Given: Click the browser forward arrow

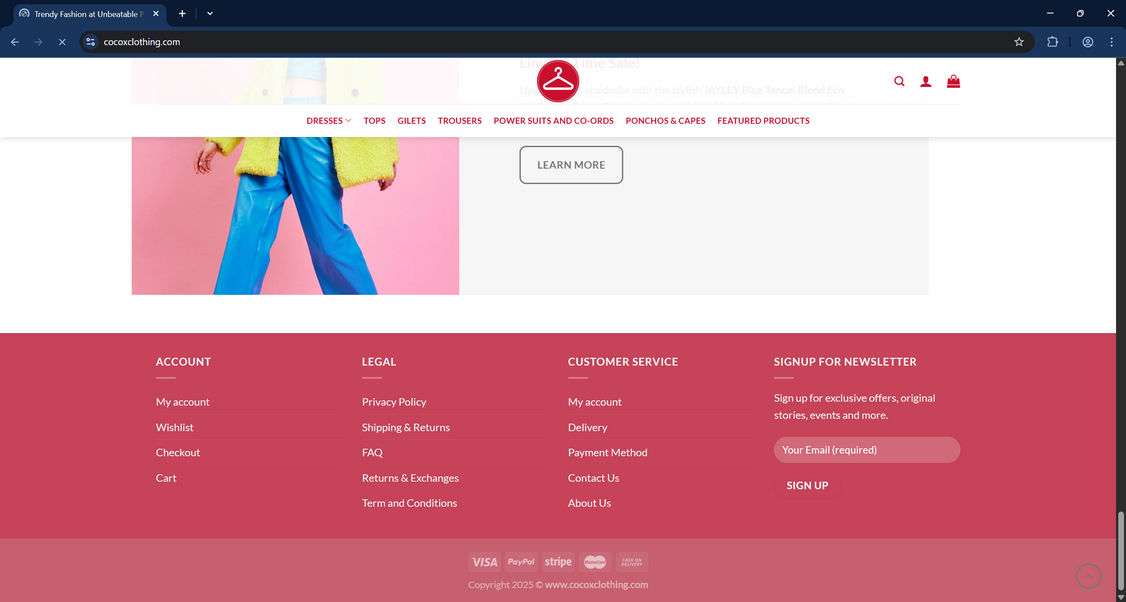Looking at the screenshot, I should (x=38, y=42).
